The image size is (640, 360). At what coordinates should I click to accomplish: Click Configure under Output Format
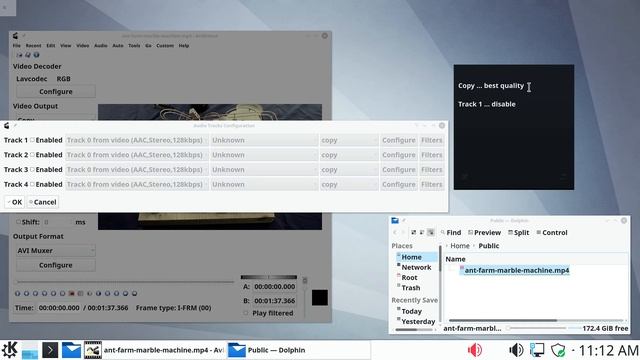coord(56,265)
